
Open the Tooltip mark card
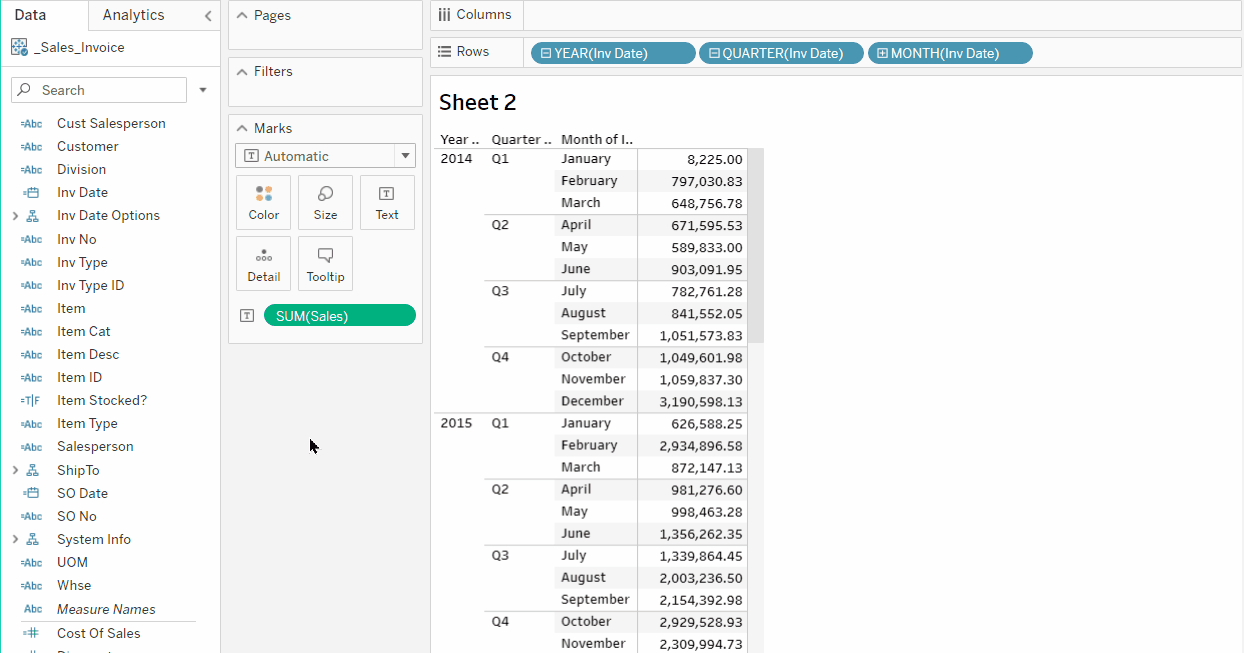[325, 264]
